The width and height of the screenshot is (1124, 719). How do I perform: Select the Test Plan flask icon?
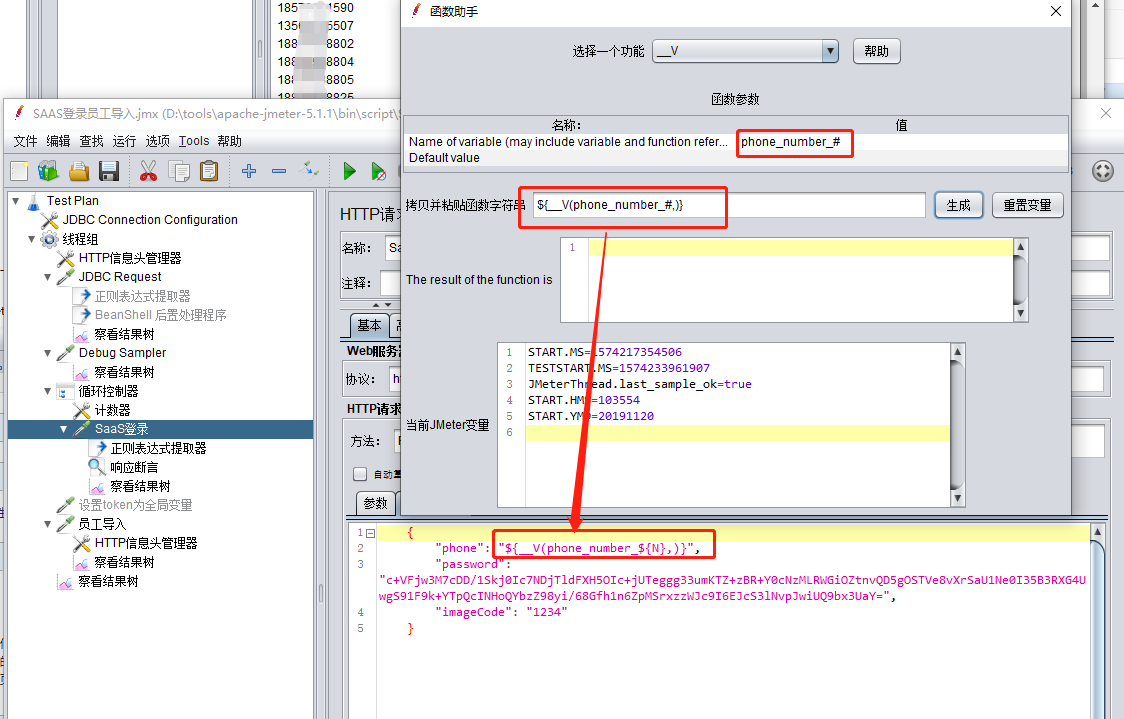(x=34, y=201)
